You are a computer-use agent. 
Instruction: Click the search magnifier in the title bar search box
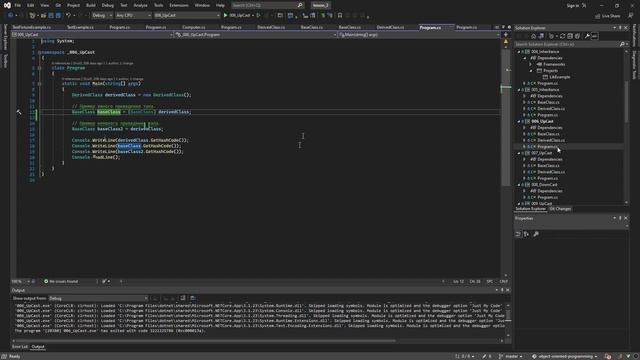click(300, 5)
